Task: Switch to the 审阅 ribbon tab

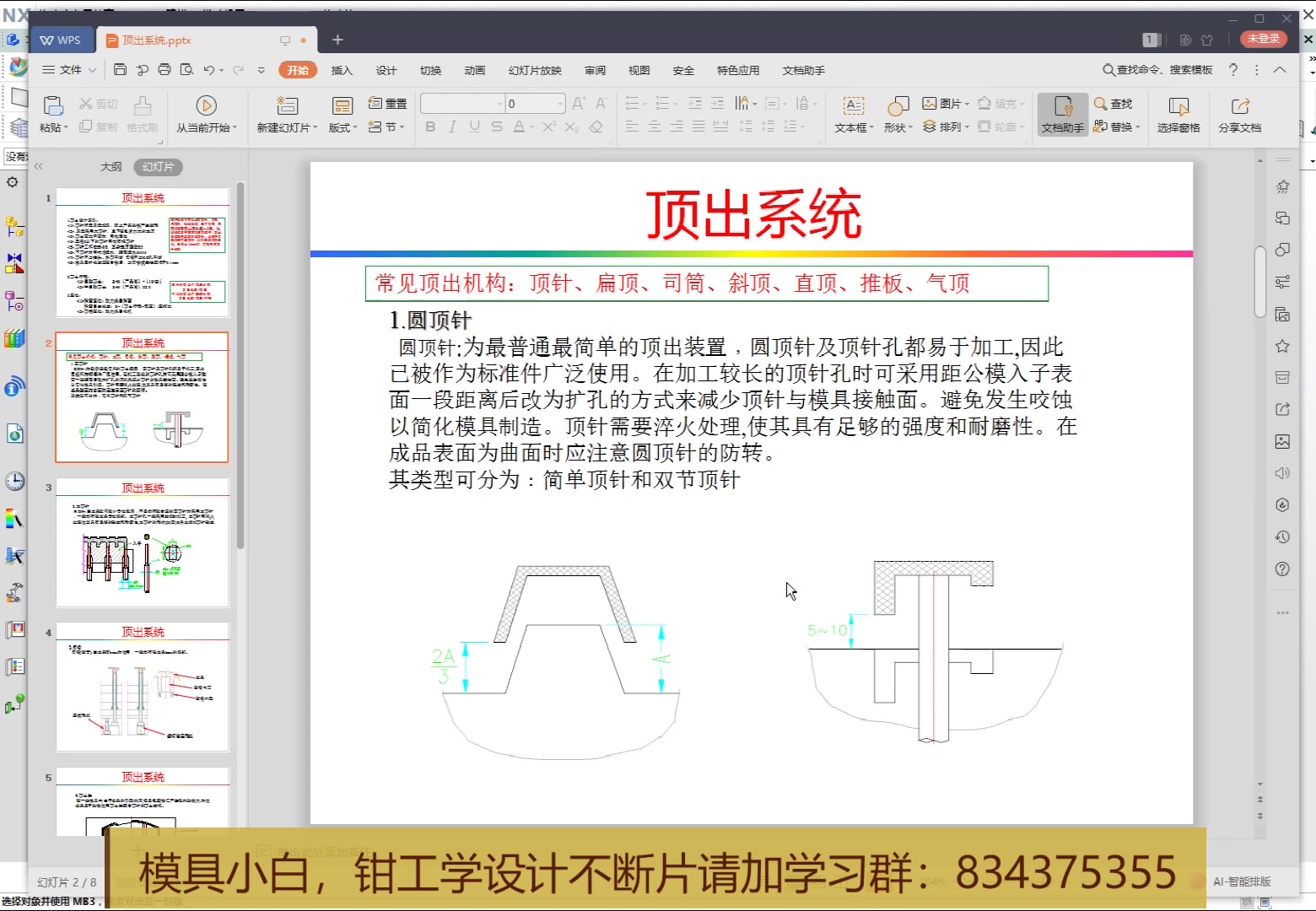Action: tap(595, 70)
